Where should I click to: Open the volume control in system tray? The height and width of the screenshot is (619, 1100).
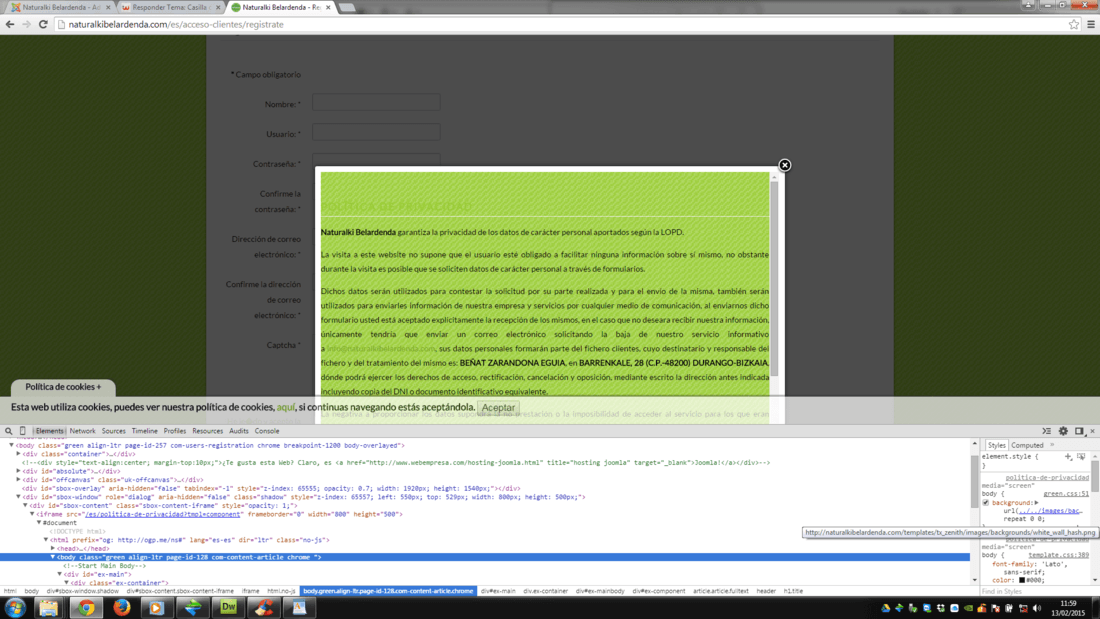(1037, 608)
